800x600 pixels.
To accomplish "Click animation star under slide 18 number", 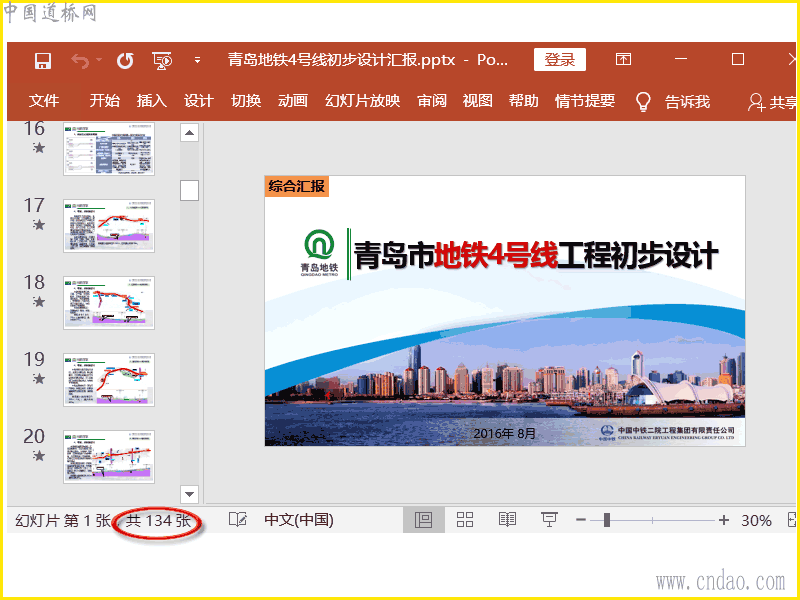I will click(39, 302).
